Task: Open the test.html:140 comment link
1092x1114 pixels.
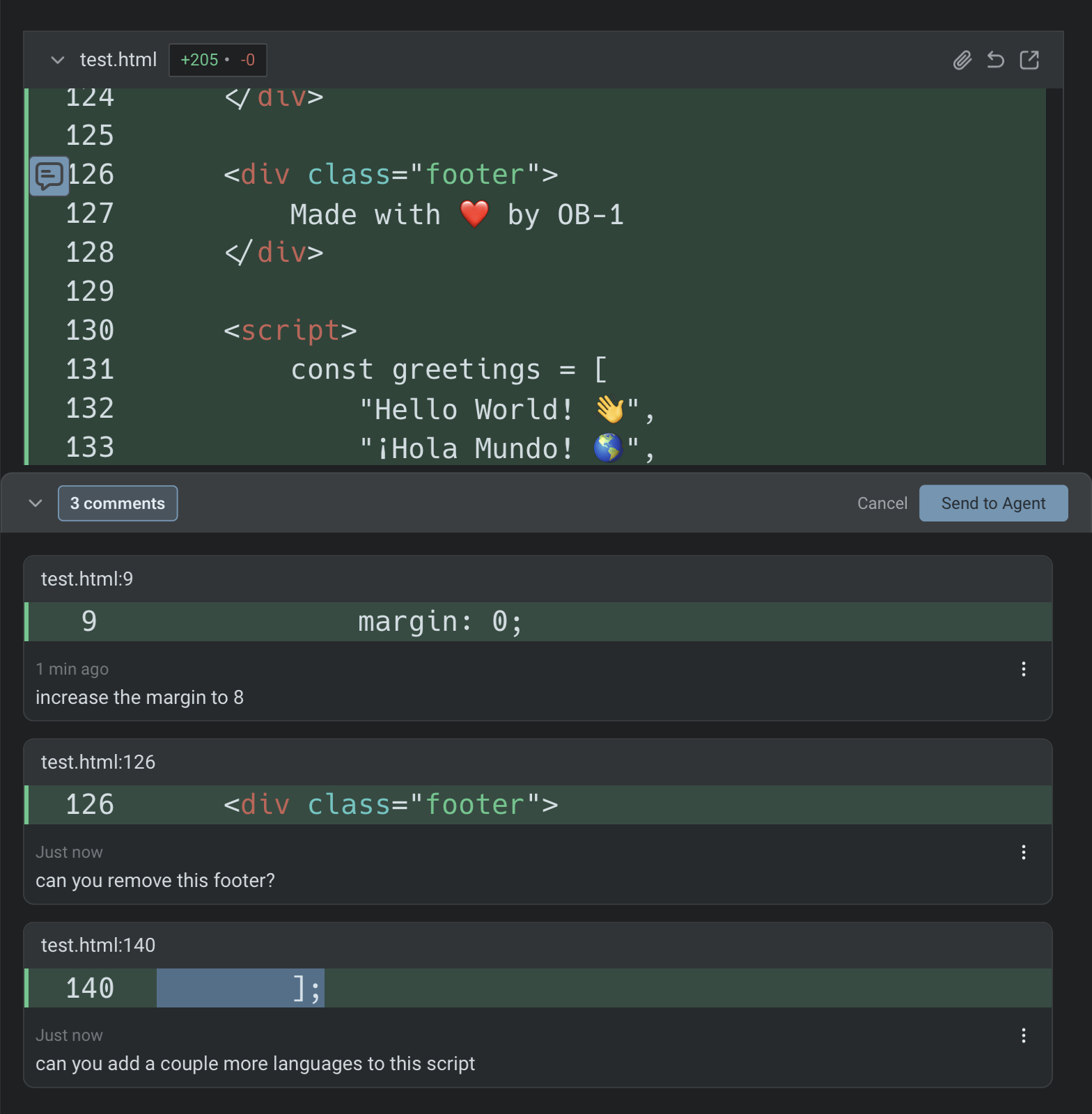Action: (98, 946)
